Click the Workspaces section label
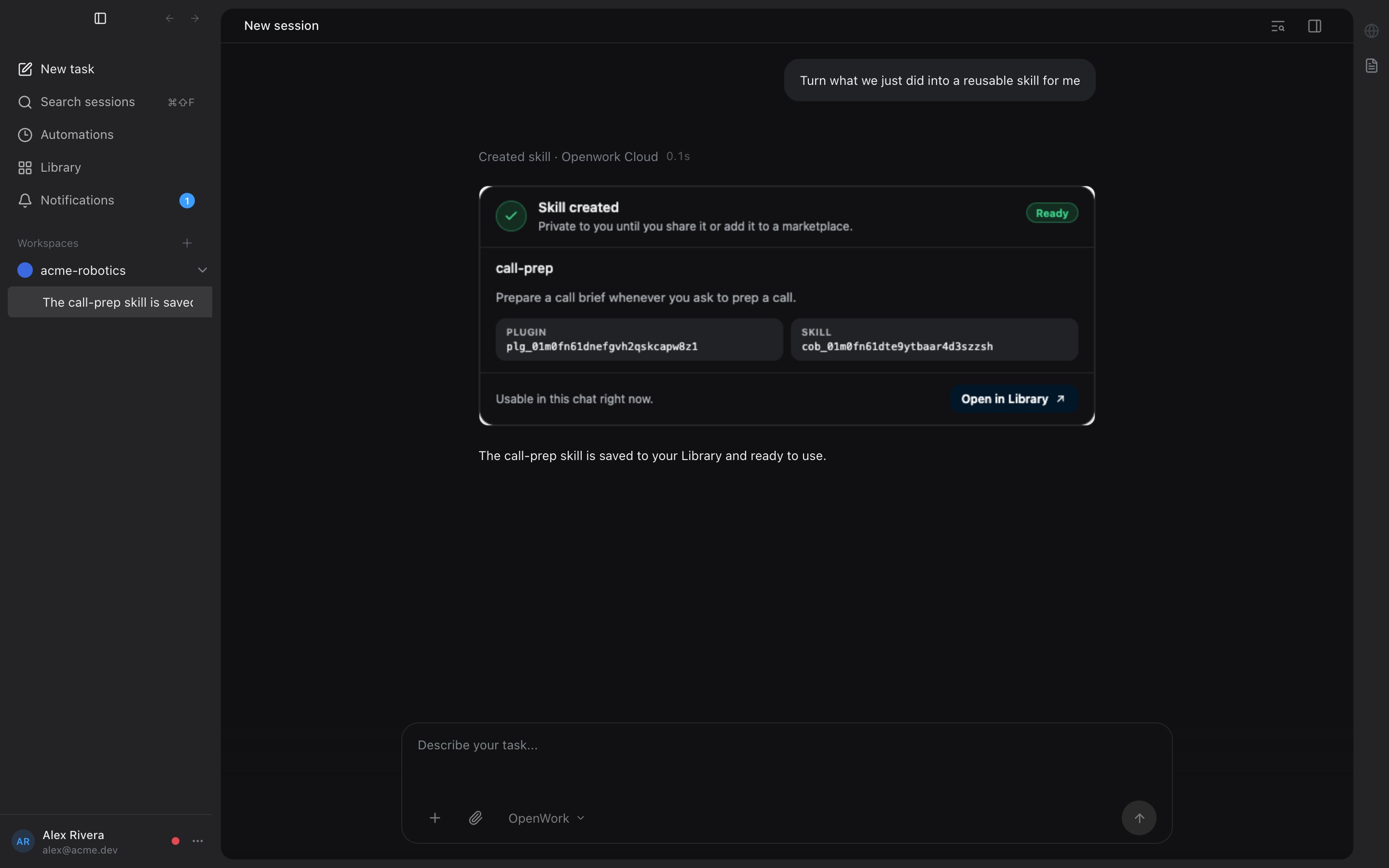 point(48,244)
